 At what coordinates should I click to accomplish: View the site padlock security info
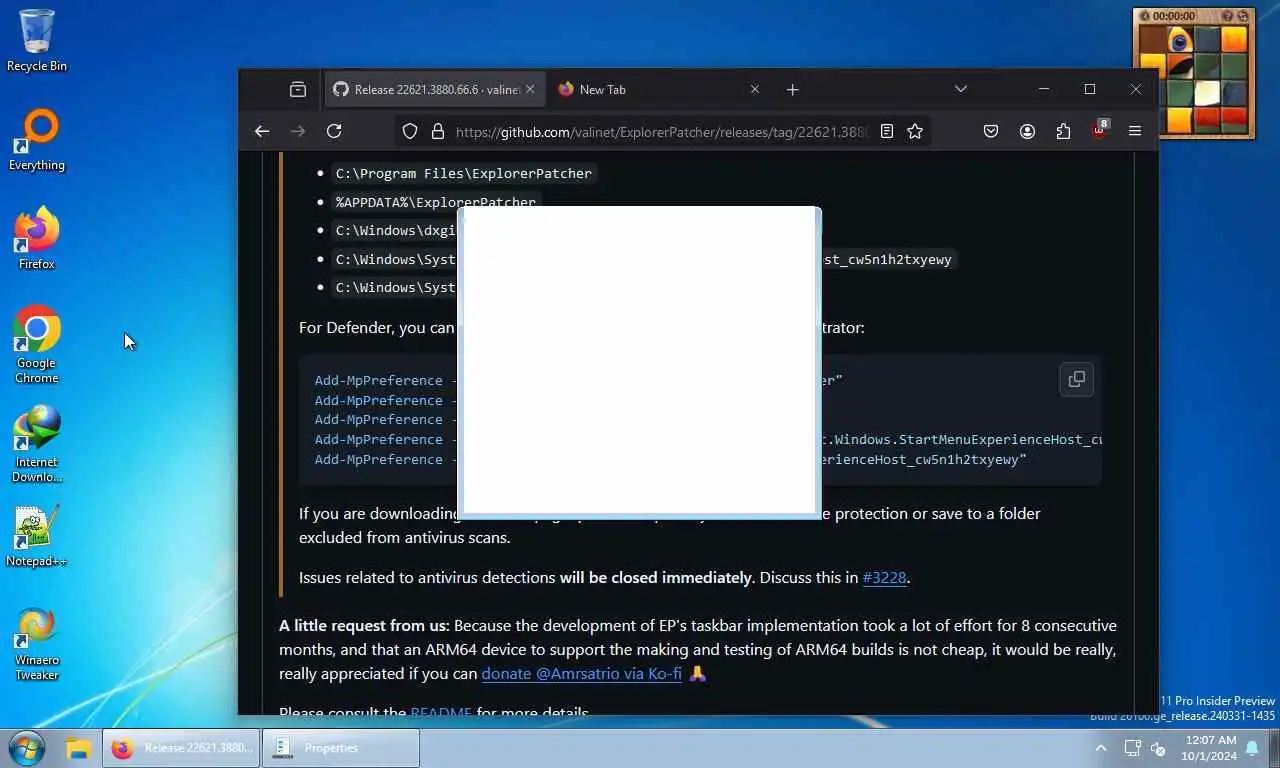pos(437,131)
